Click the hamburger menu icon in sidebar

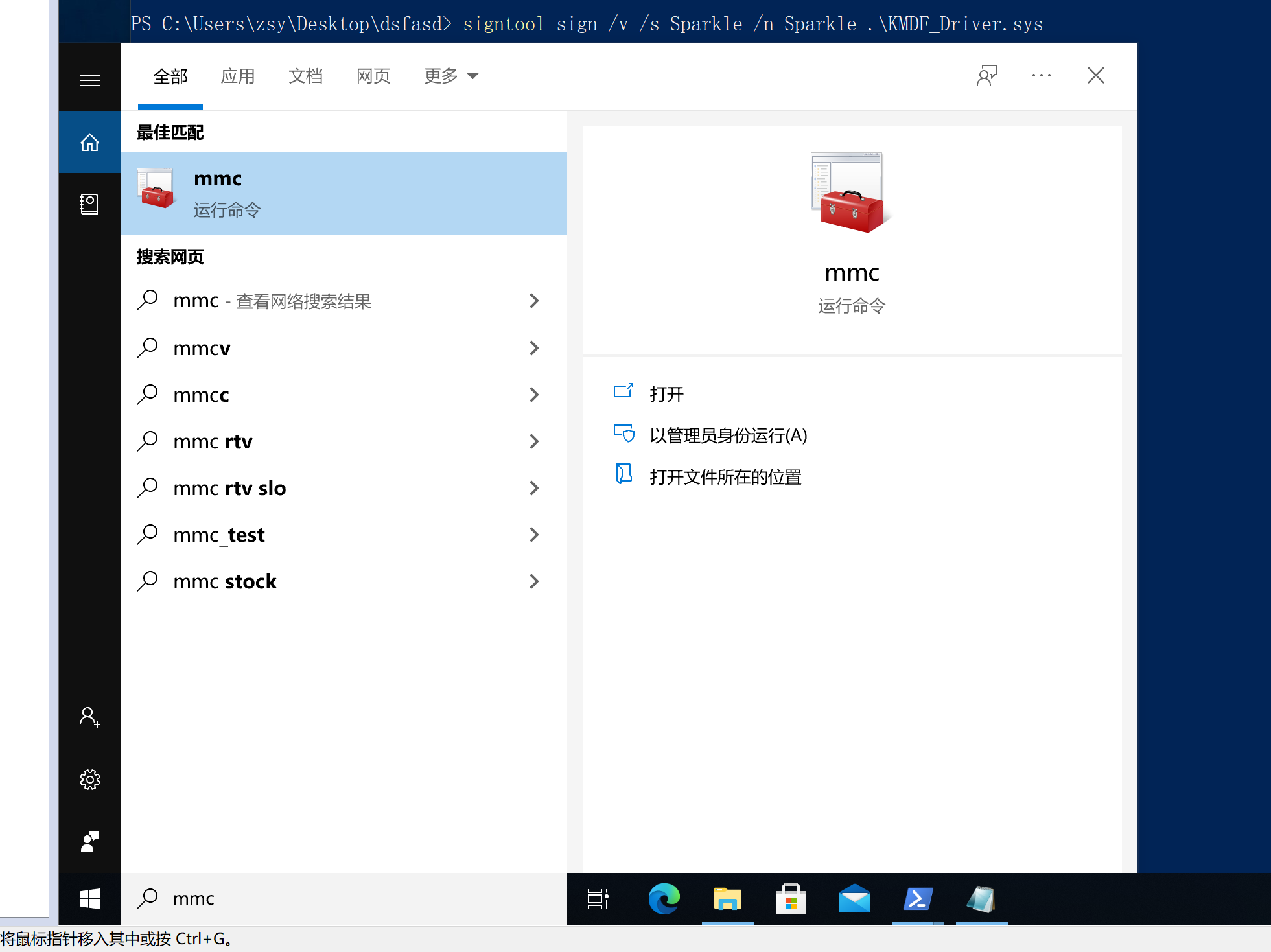pyautogui.click(x=89, y=80)
